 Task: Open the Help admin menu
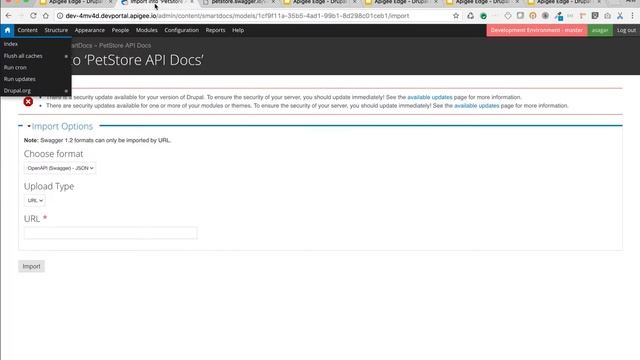click(238, 30)
